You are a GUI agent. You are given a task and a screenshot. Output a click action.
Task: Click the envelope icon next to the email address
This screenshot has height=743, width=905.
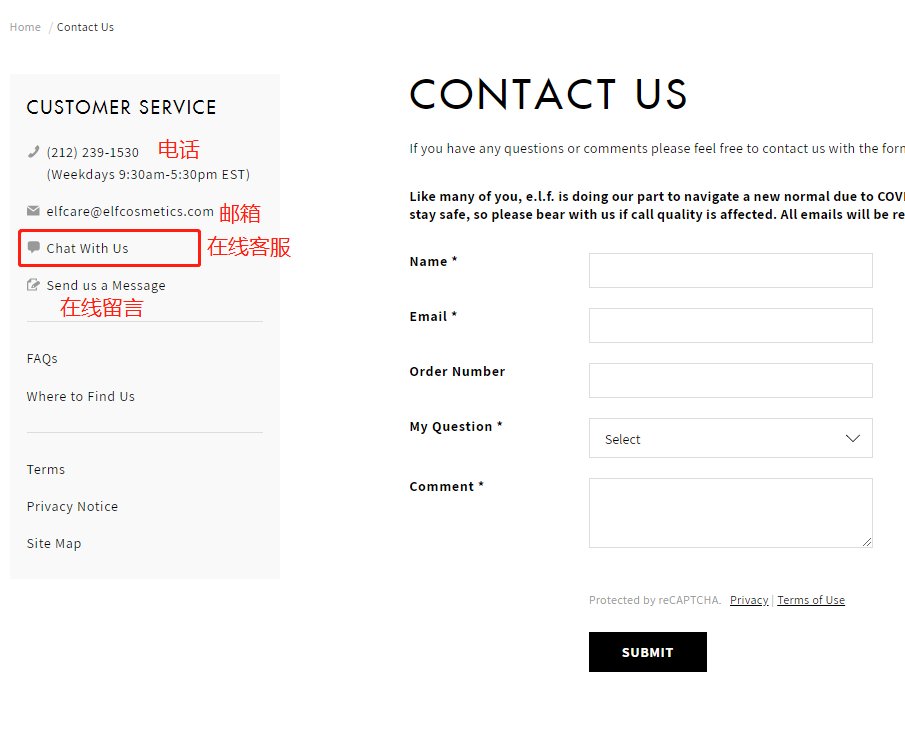click(x=33, y=211)
